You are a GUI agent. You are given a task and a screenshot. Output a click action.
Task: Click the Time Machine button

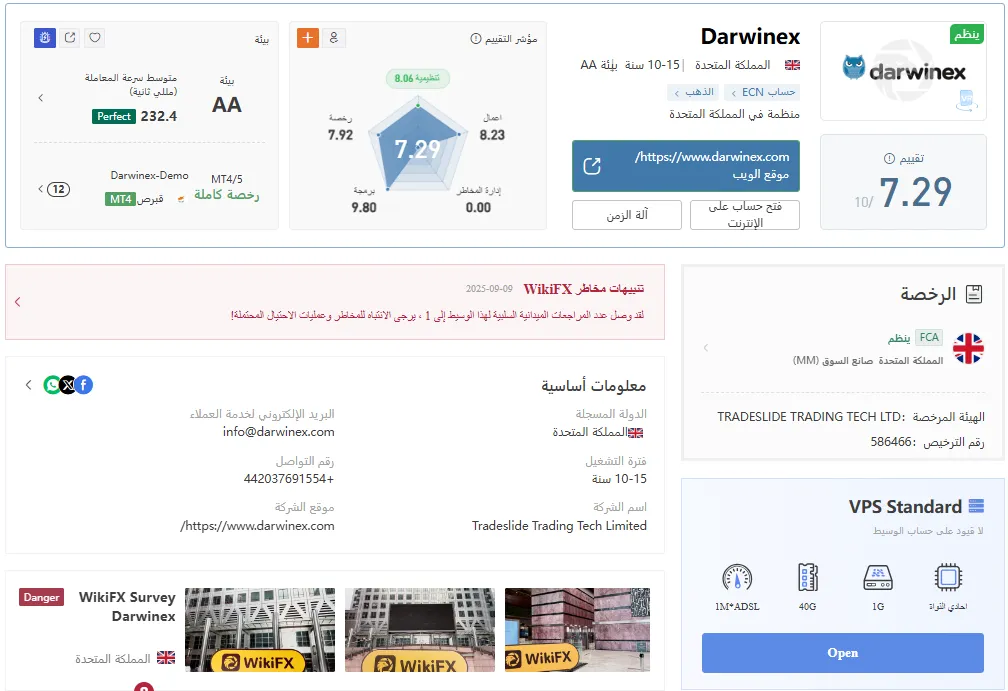click(627, 215)
